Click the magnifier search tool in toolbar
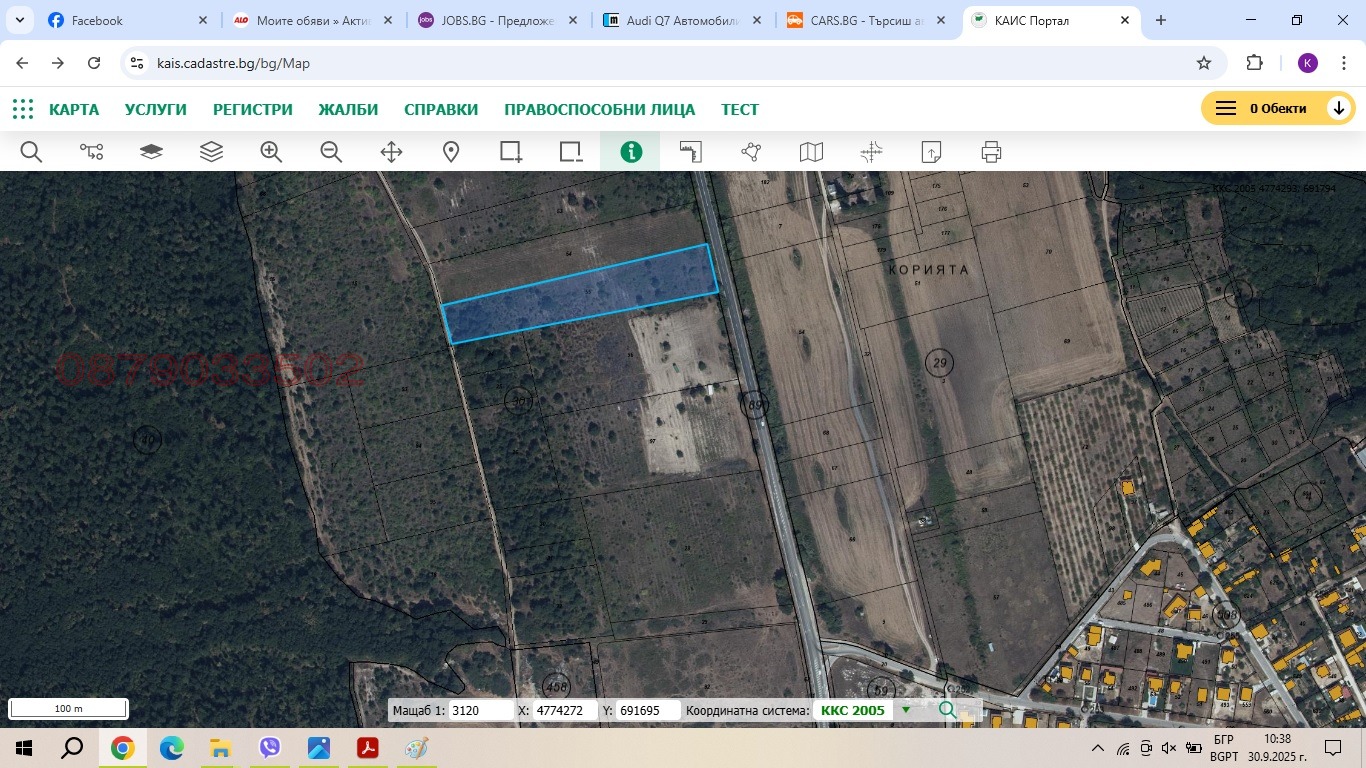1366x768 pixels. coord(31,152)
